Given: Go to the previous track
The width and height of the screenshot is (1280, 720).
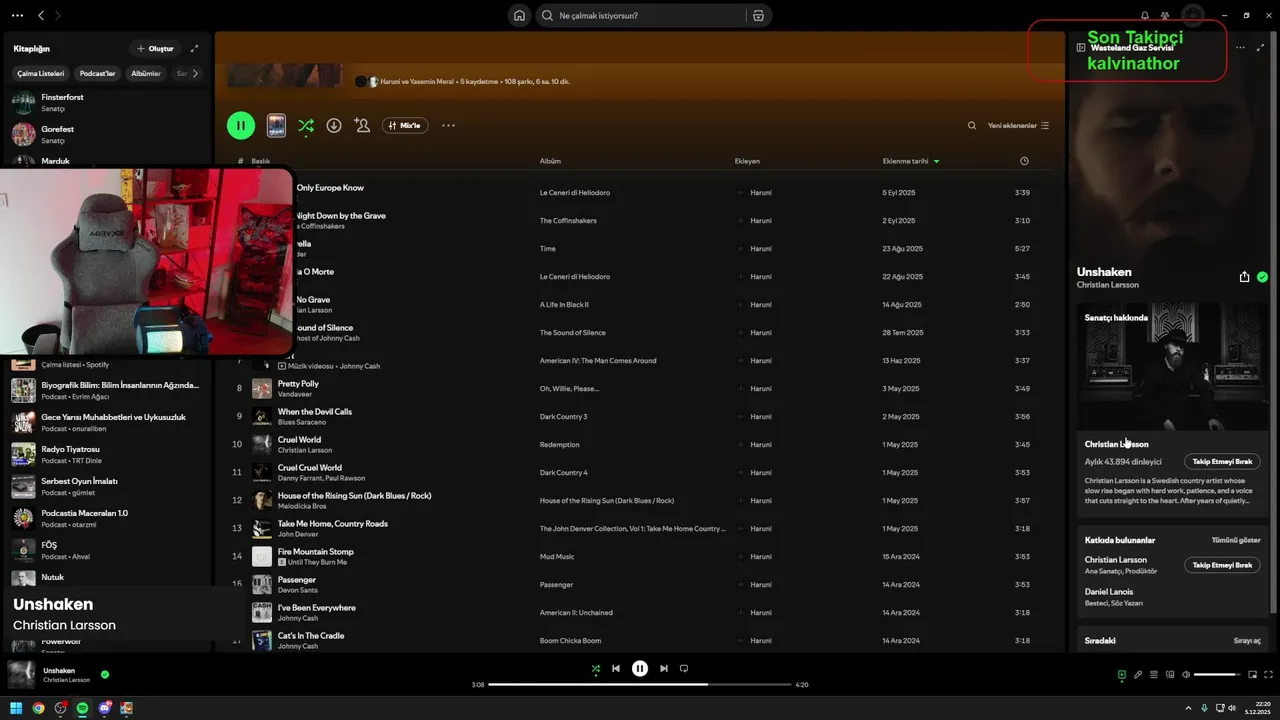Looking at the screenshot, I should click(616, 668).
